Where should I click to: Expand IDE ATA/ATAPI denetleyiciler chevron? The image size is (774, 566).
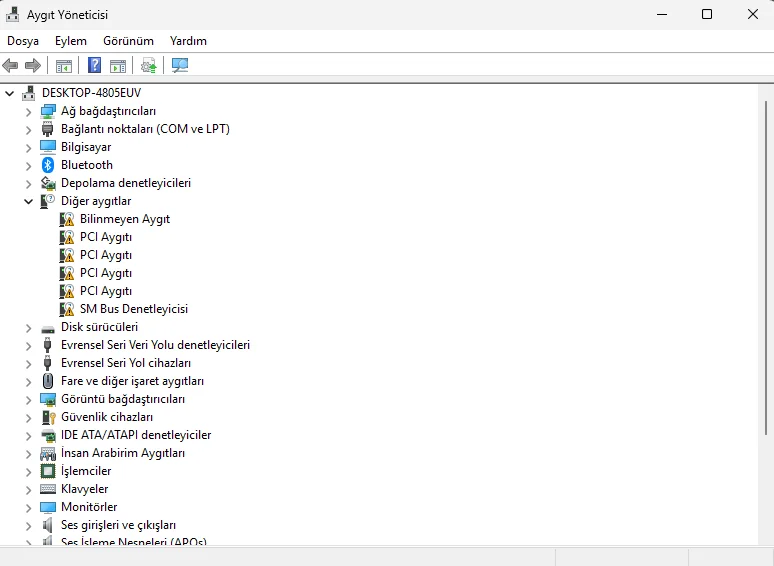(x=29, y=436)
